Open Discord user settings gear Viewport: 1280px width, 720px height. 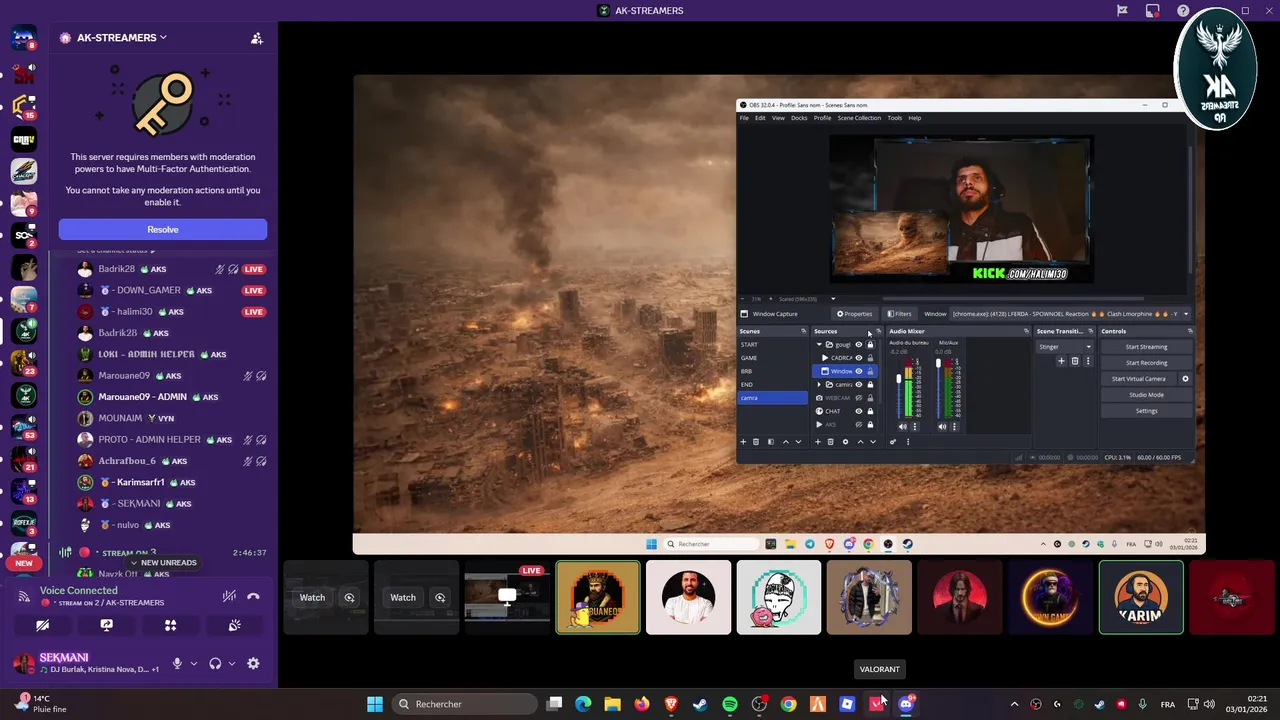click(x=253, y=663)
